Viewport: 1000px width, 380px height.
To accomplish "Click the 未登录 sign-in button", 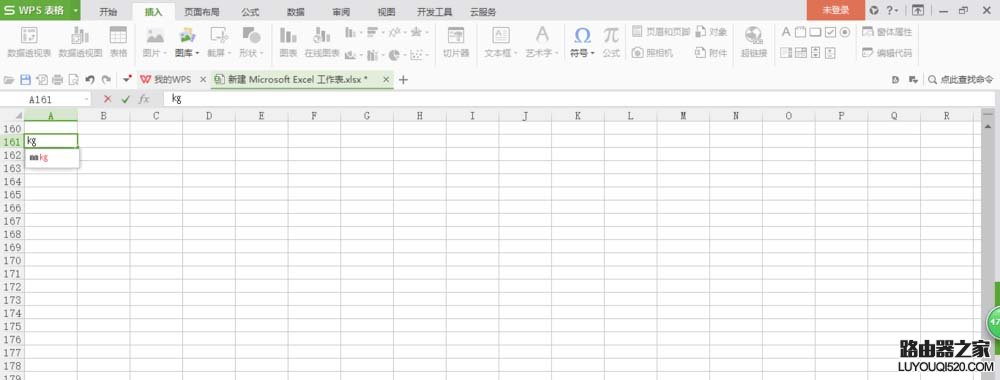I will (835, 10).
